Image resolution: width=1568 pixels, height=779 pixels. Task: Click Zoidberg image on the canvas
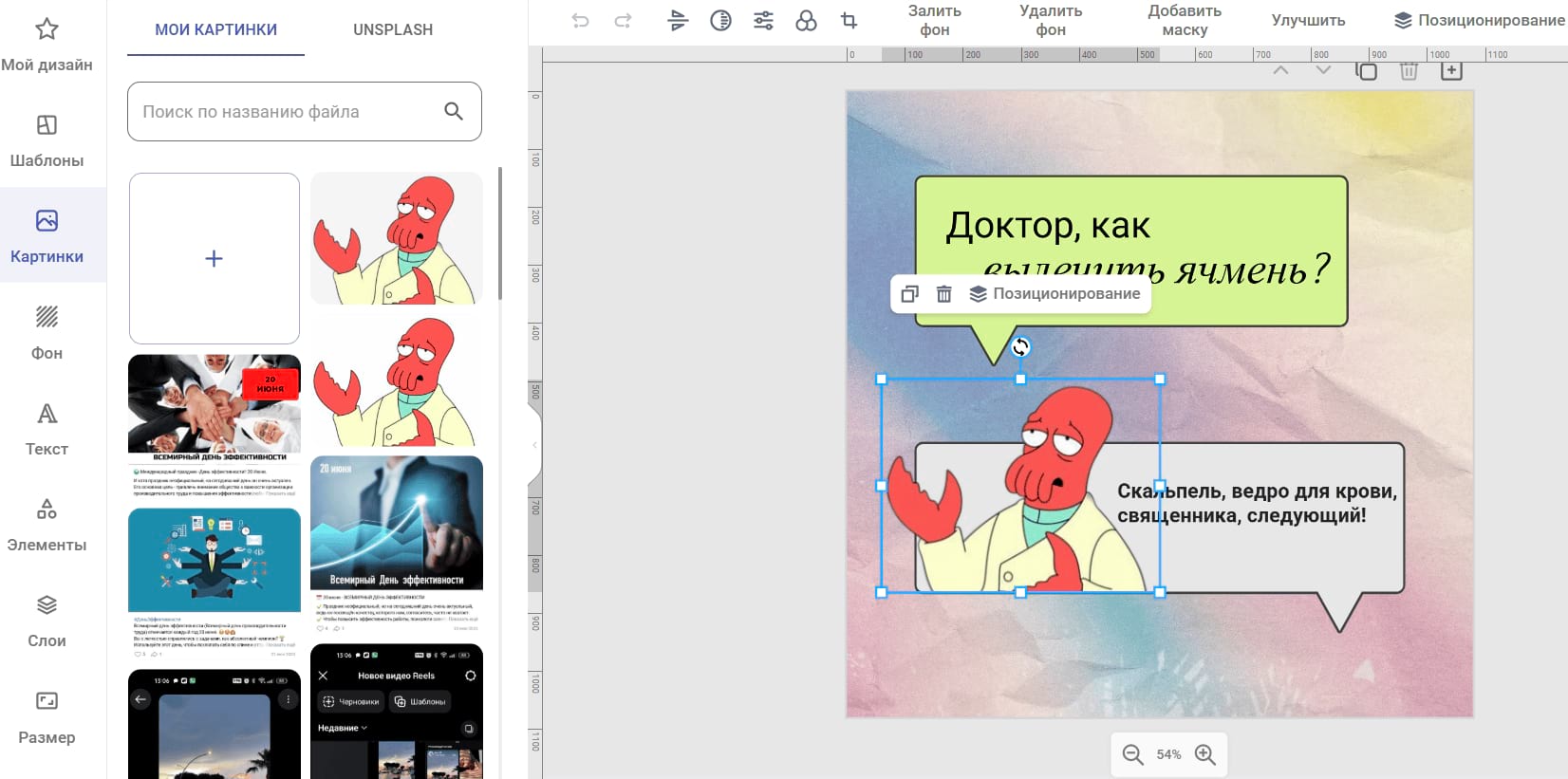tap(1020, 486)
